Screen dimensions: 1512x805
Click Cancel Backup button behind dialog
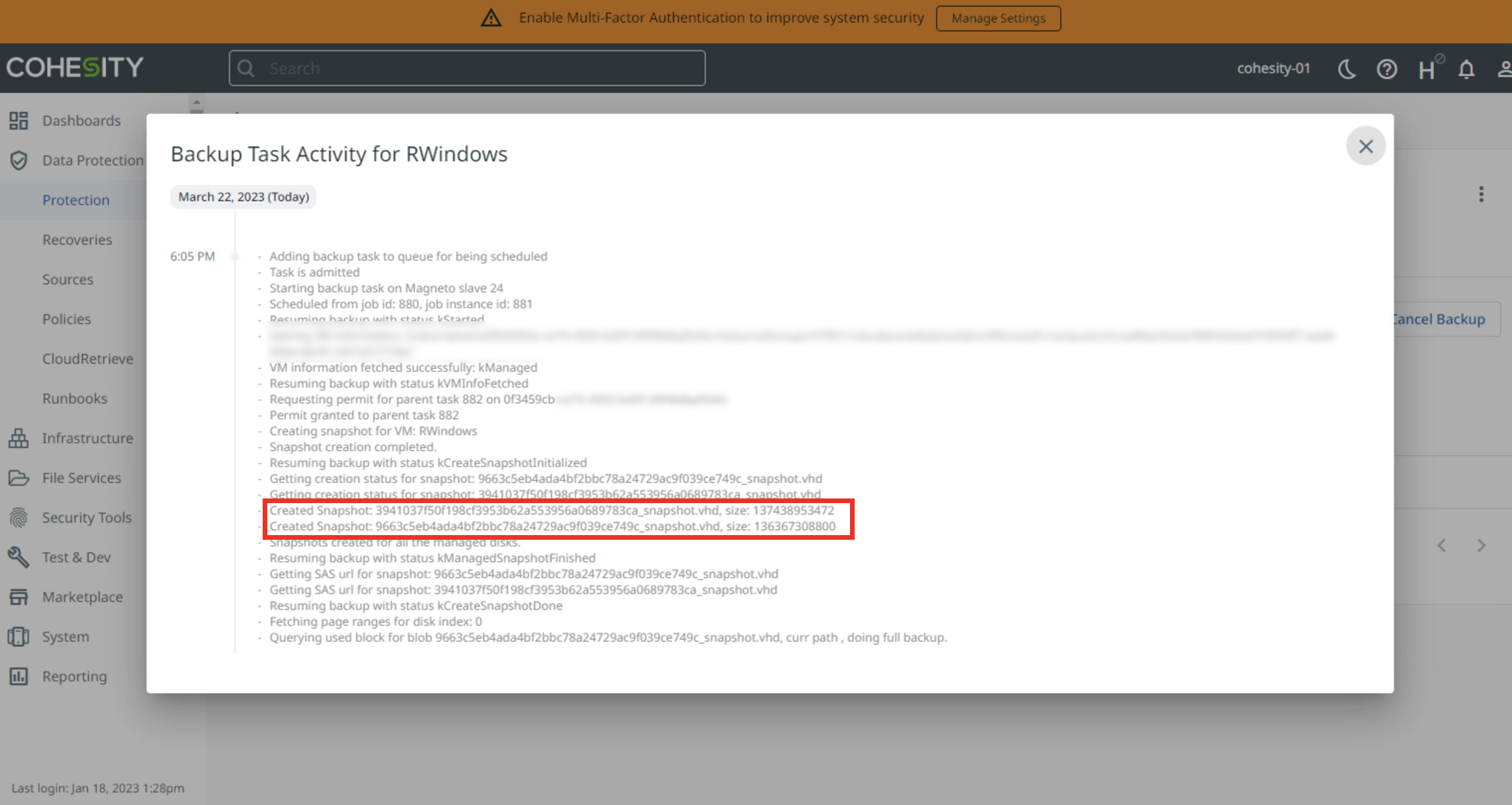[x=1445, y=319]
